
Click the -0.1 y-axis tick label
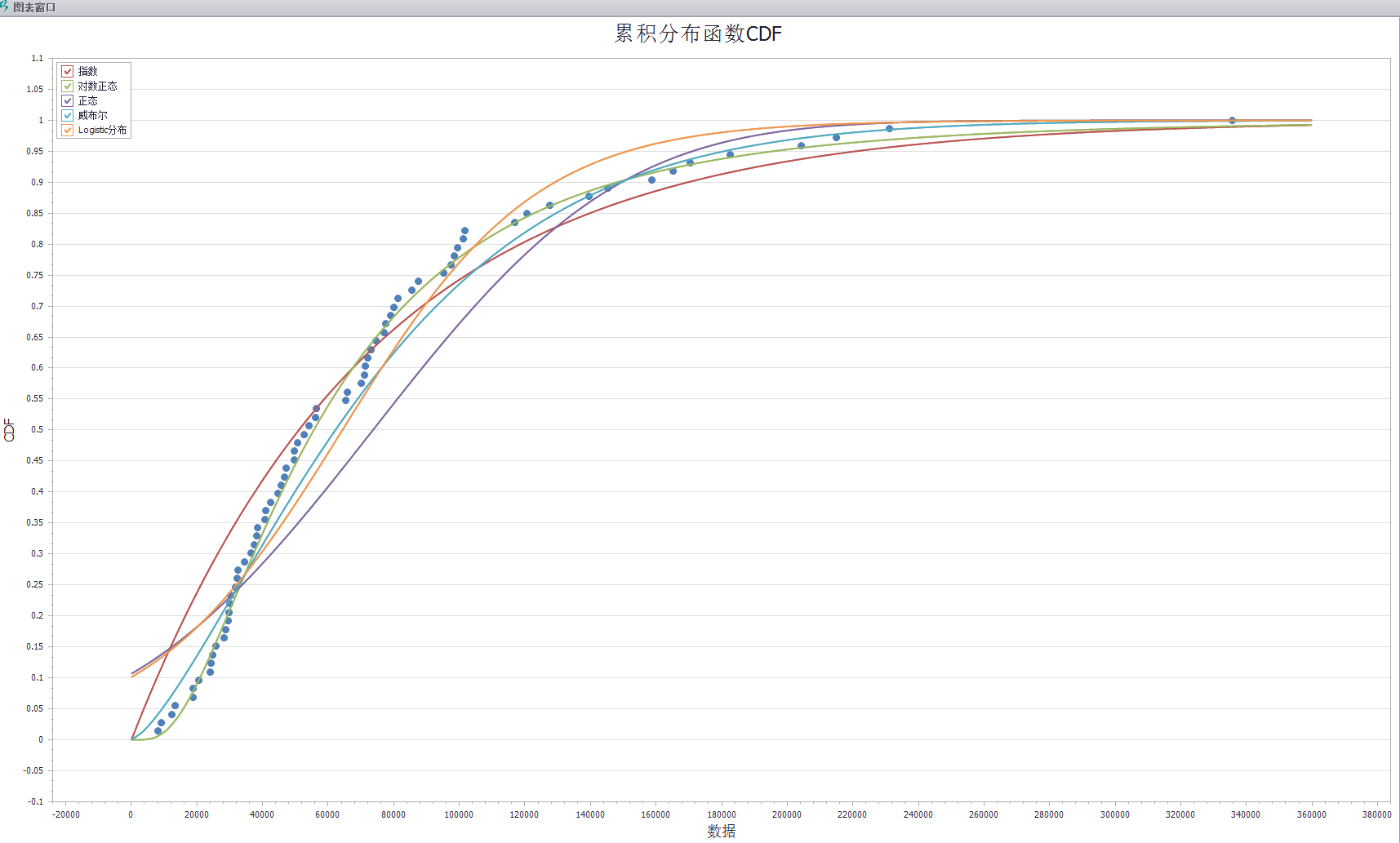33,801
